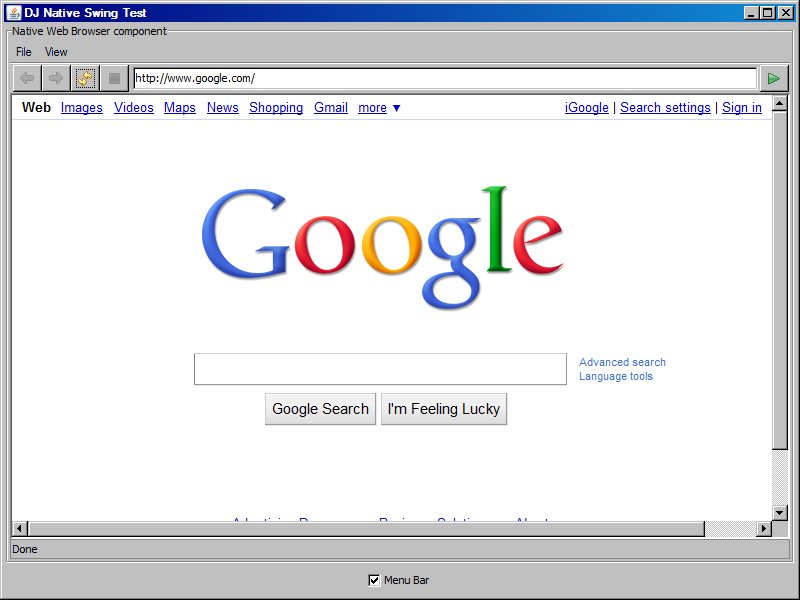Click the Google Search button

[320, 409]
